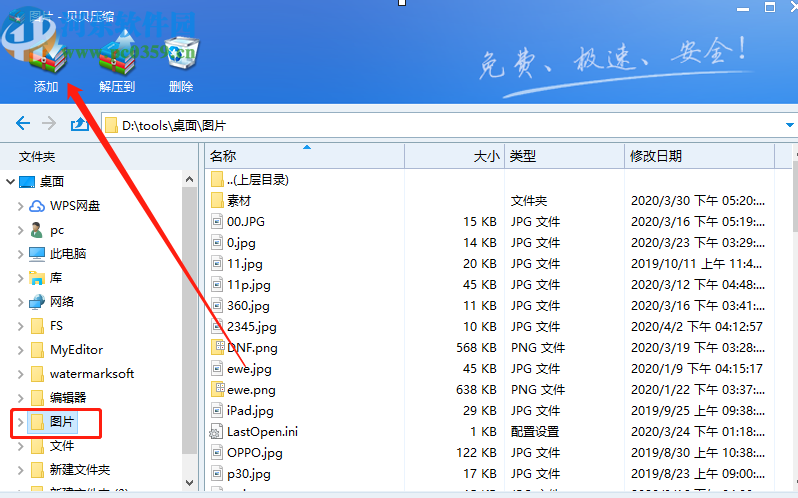
Task: Click LastOpen.ini settings file icon
Action: (216, 431)
